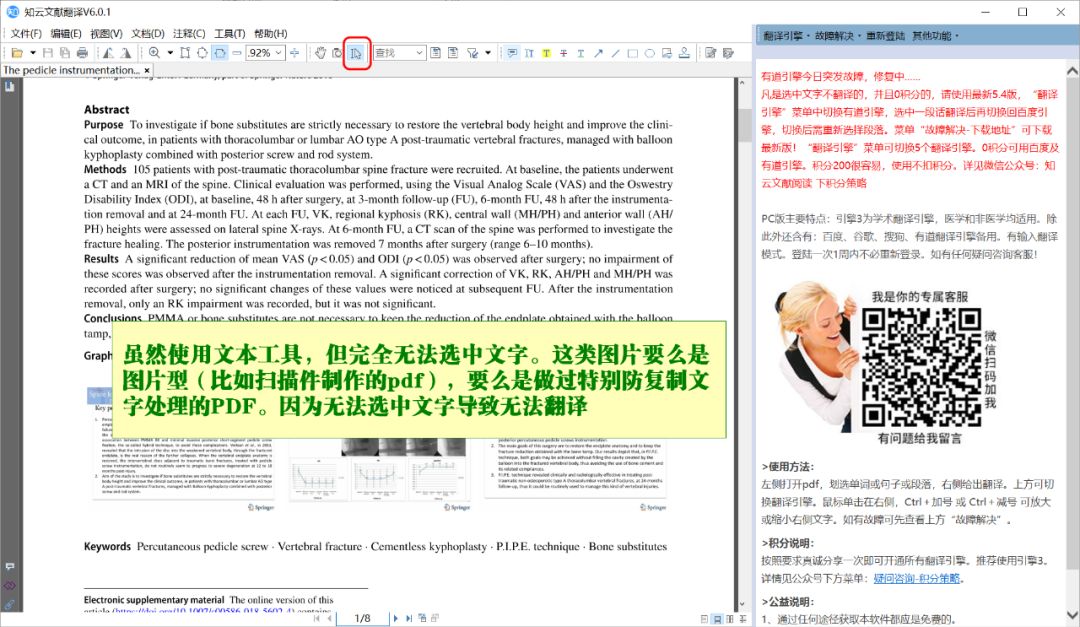Choose the strikethrough text annotation tool
The image size is (1080, 627).
[564, 53]
